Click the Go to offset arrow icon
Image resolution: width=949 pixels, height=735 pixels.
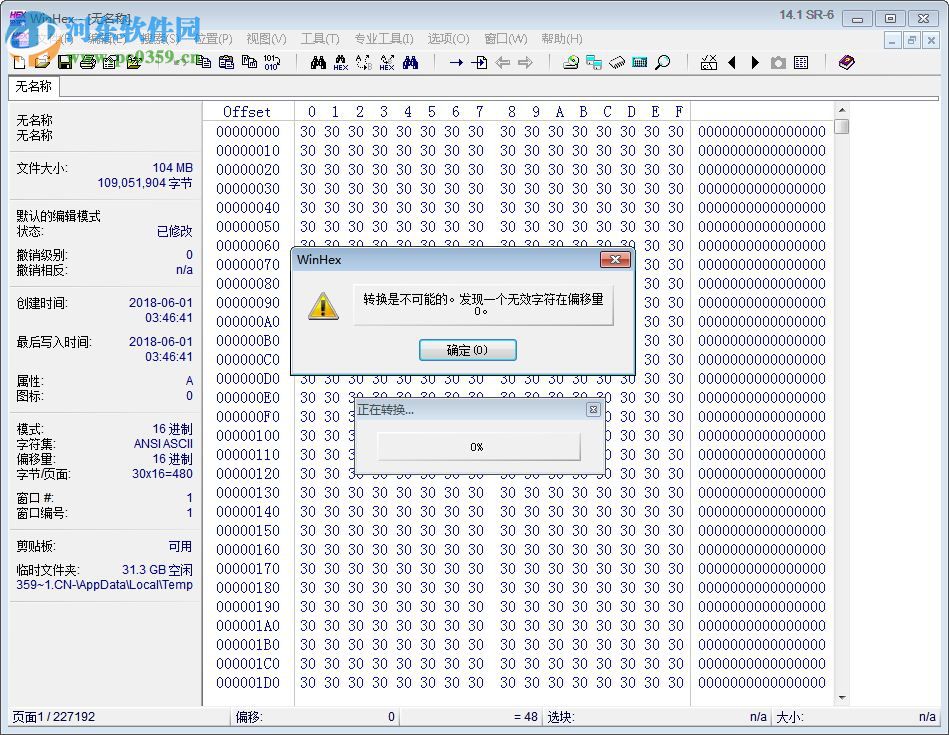click(456, 62)
